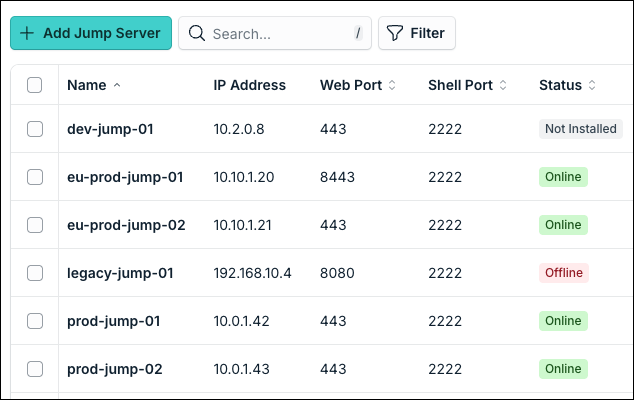Screen dimensions: 634x400
Task: Click web port 443 of eu-prod-jump-02
Action: point(333,225)
